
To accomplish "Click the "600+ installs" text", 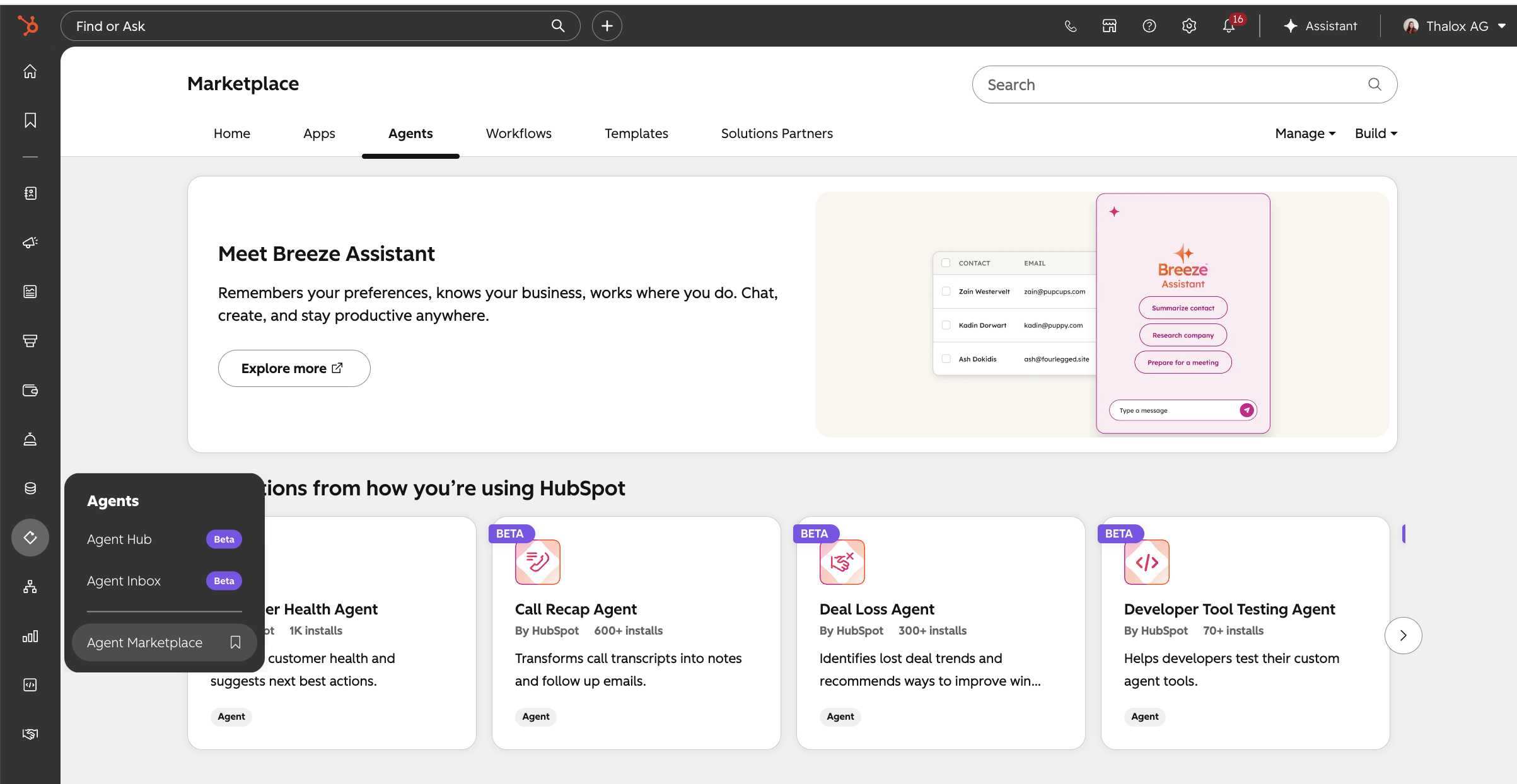I will coord(629,631).
